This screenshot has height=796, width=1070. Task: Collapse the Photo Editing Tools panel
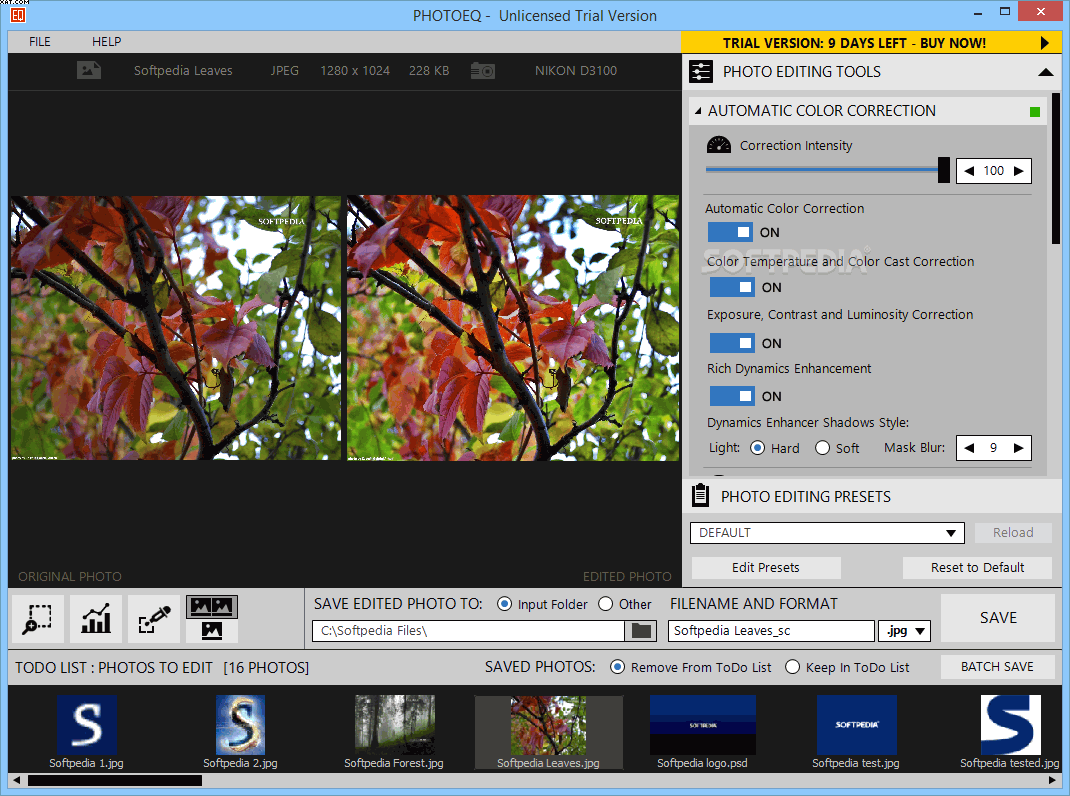tap(1045, 72)
